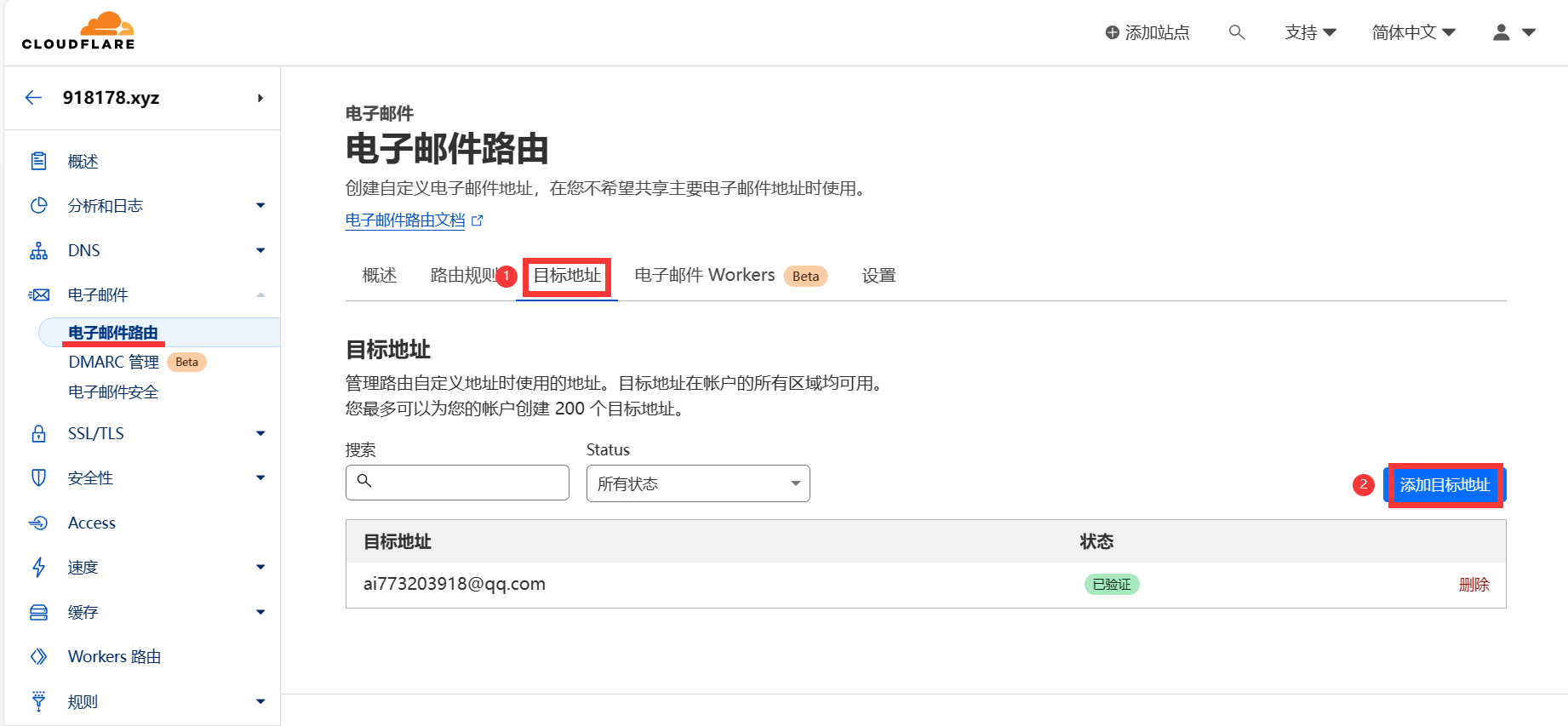Expand the 速度 sidebar arrow
The image size is (1568, 726).
click(260, 567)
